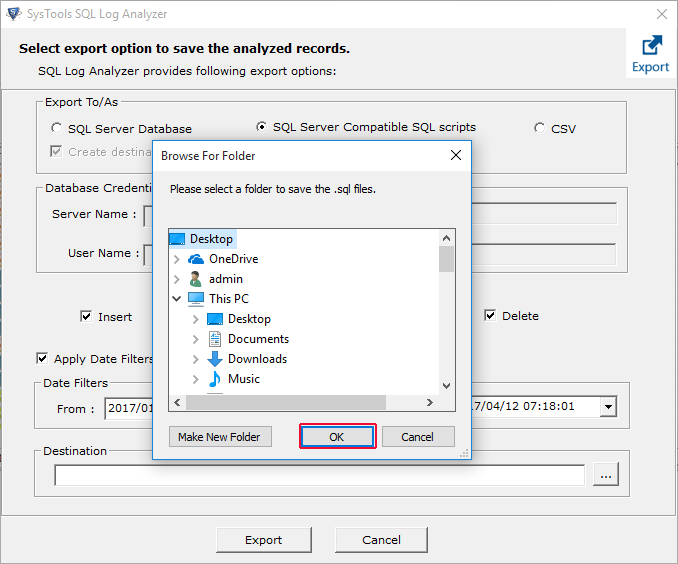678x564 pixels.
Task: Click Make New Folder button
Action: pyautogui.click(x=220, y=437)
